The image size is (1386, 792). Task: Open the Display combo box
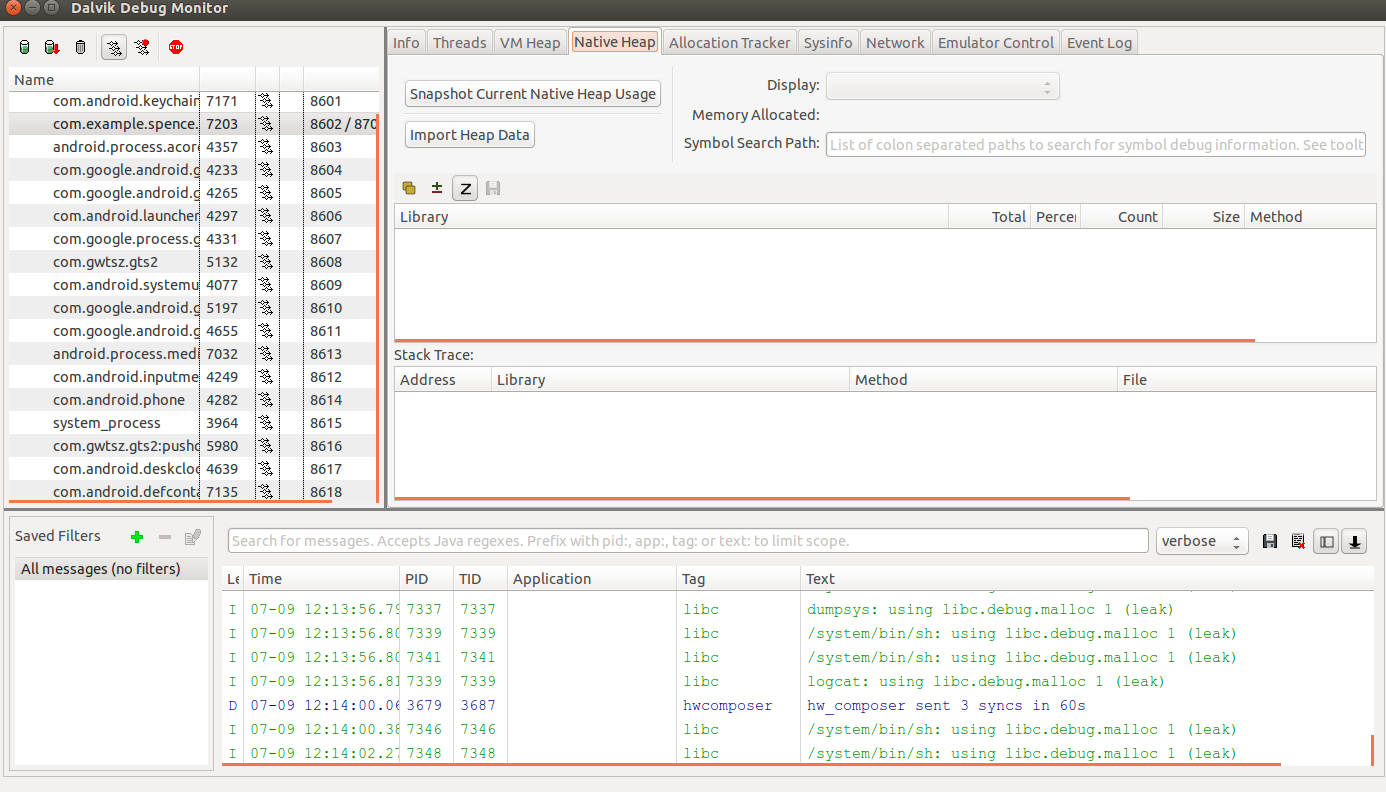pyautogui.click(x=942, y=86)
